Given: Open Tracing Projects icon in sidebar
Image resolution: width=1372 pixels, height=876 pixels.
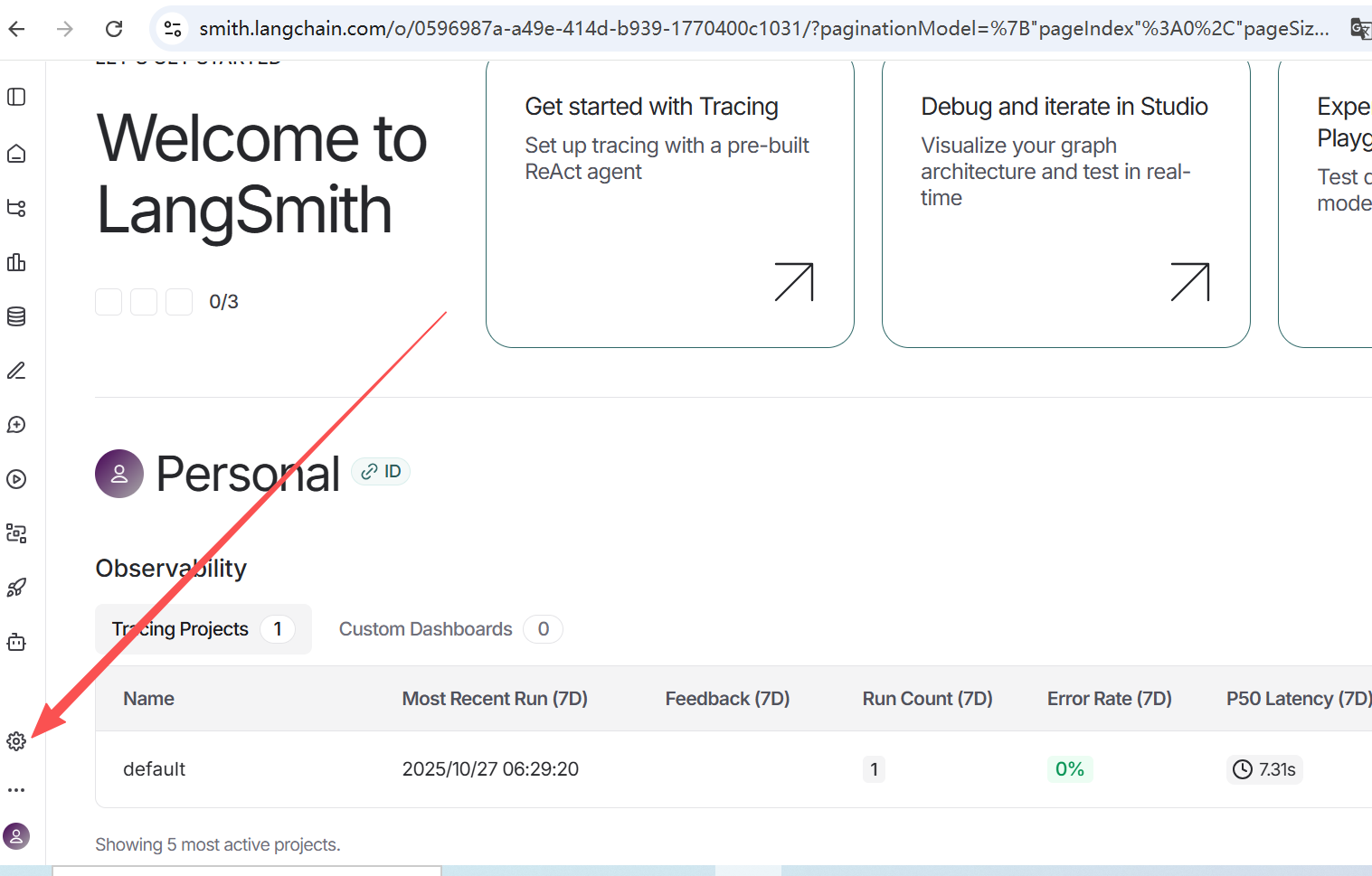Looking at the screenshot, I should [16, 208].
